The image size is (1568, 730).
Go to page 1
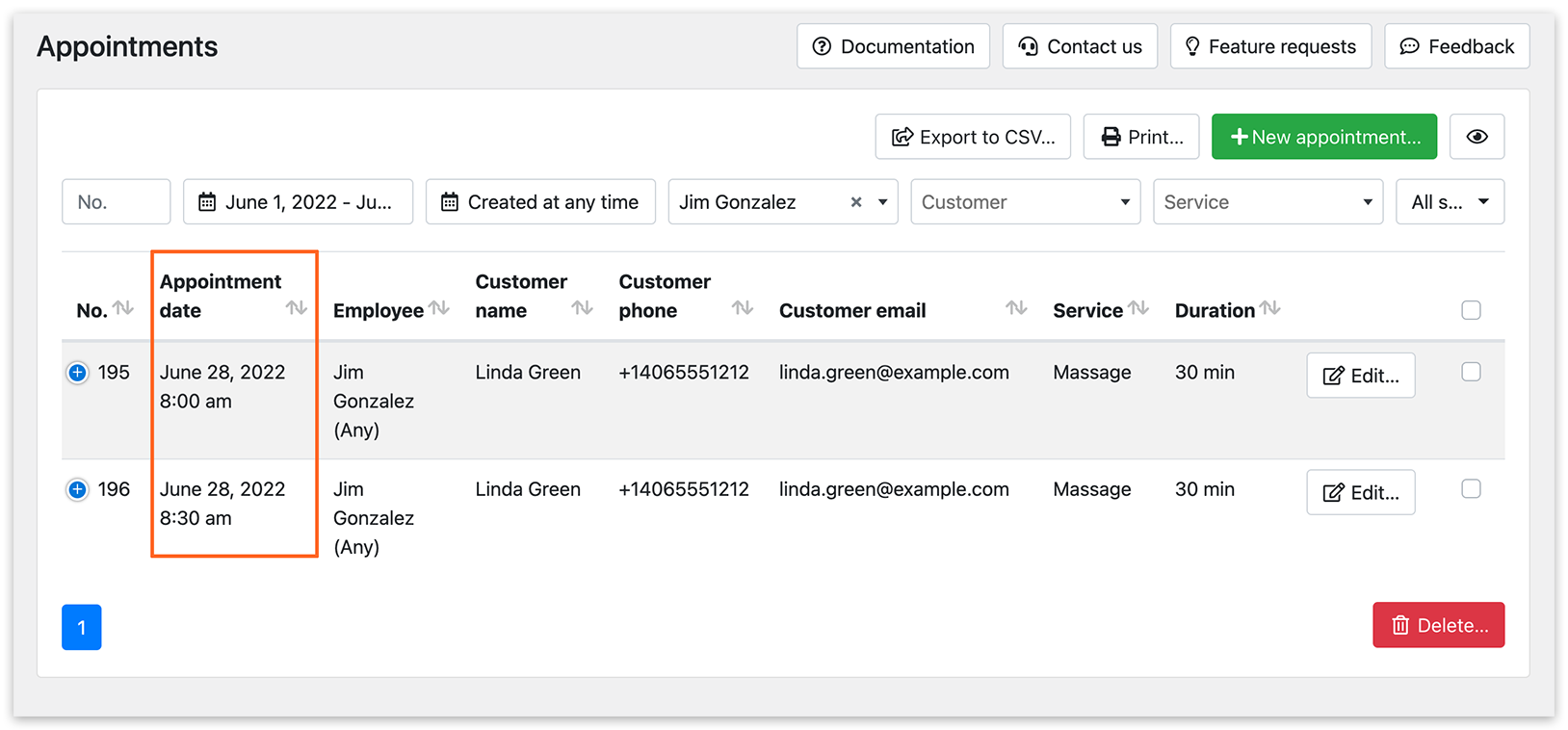tap(82, 627)
